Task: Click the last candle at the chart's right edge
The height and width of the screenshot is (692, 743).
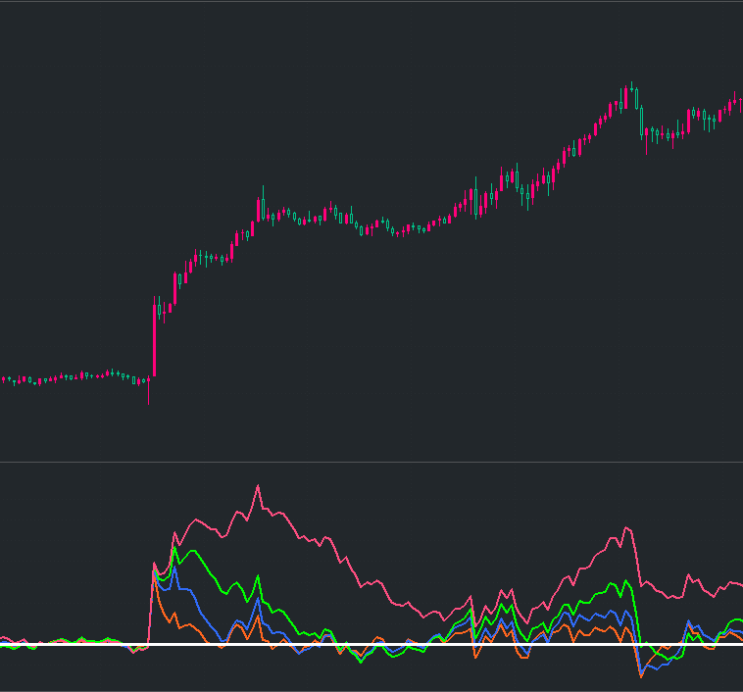Action: tap(741, 104)
